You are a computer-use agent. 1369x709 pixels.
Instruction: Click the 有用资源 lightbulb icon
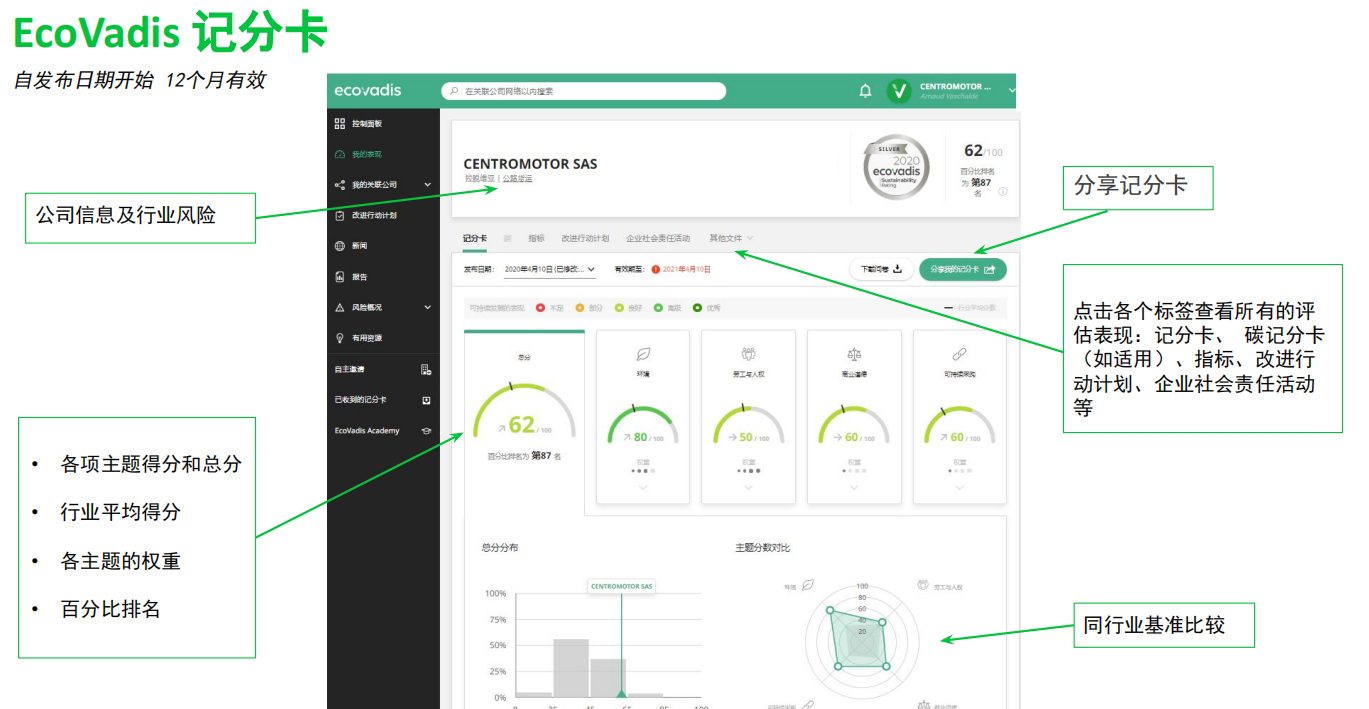[340, 337]
